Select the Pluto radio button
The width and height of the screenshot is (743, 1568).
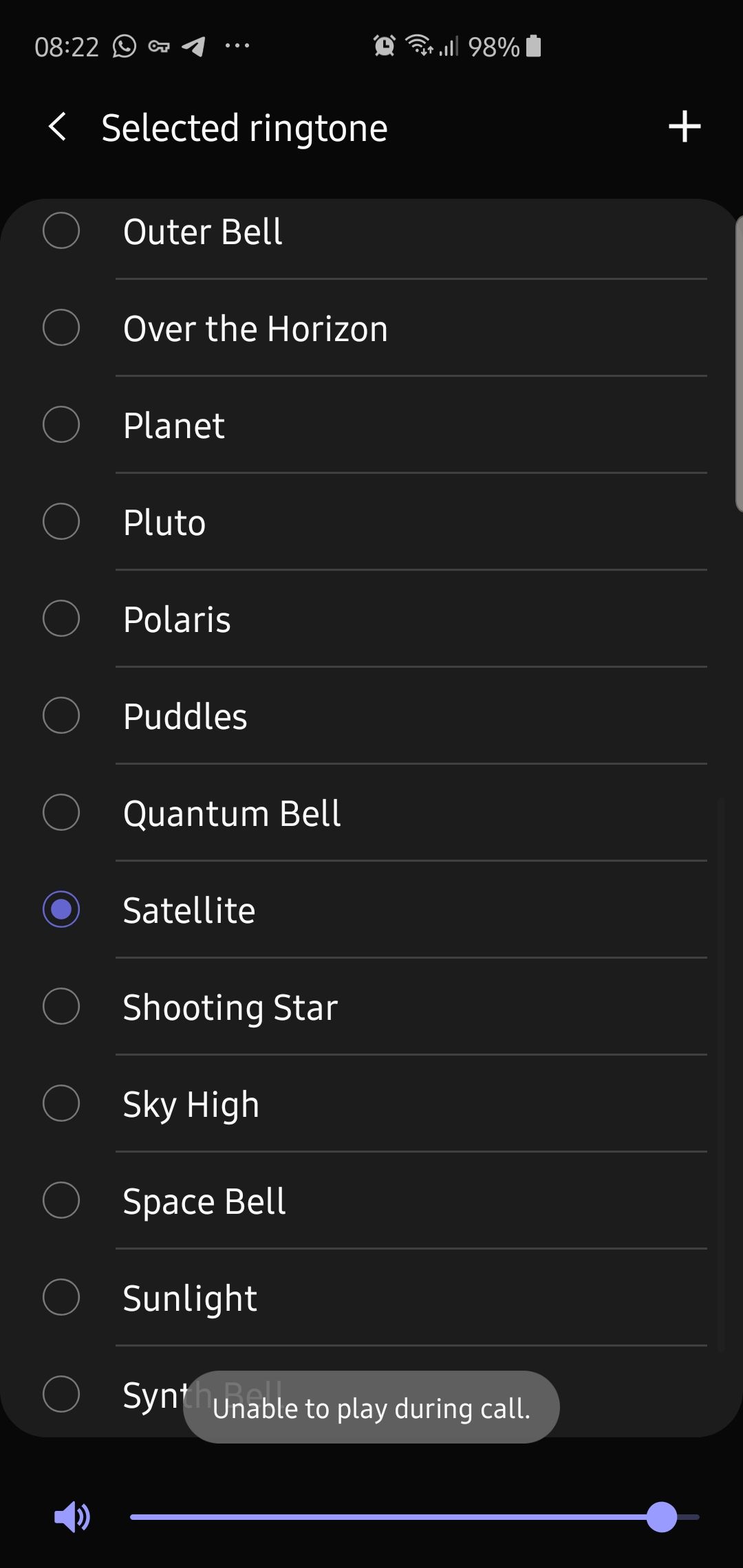(61, 521)
